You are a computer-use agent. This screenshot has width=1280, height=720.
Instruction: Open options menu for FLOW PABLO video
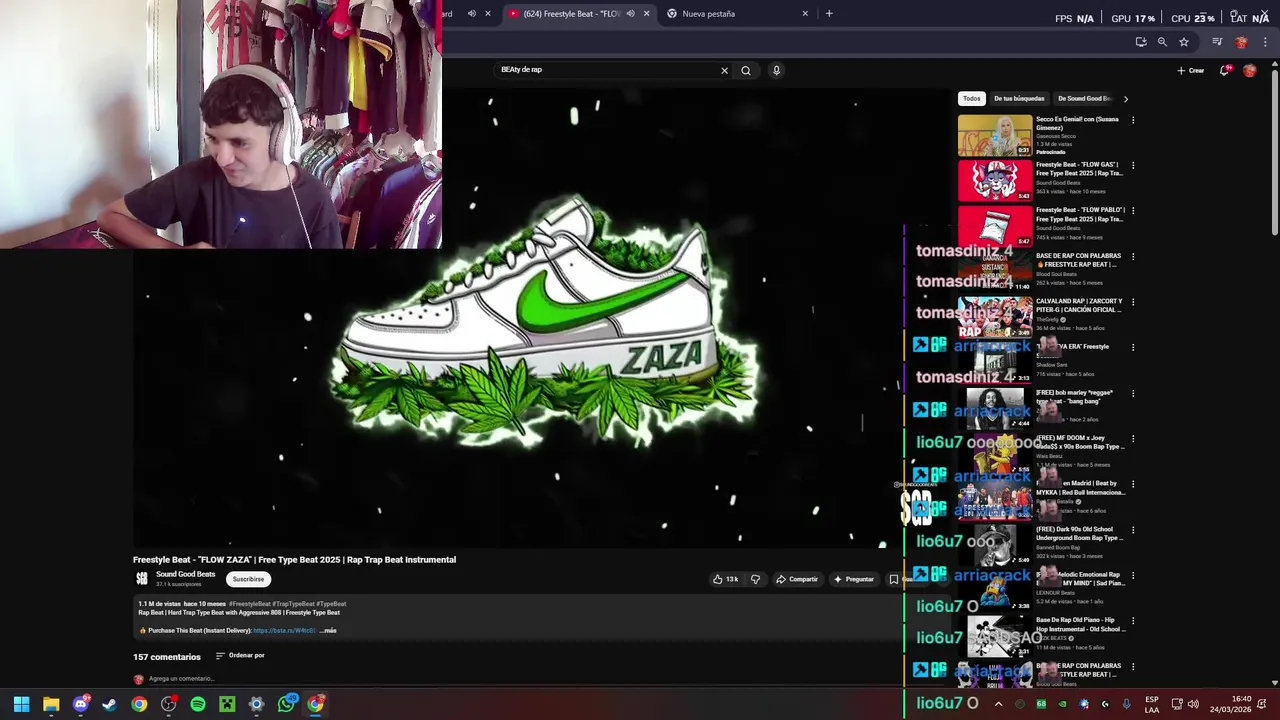[x=1133, y=211]
